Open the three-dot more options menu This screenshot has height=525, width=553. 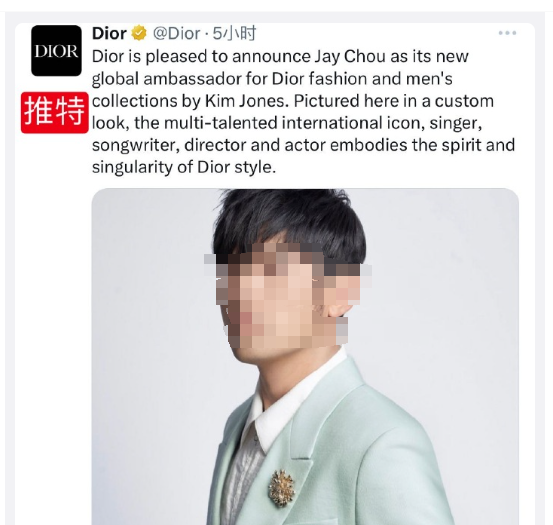pos(508,33)
